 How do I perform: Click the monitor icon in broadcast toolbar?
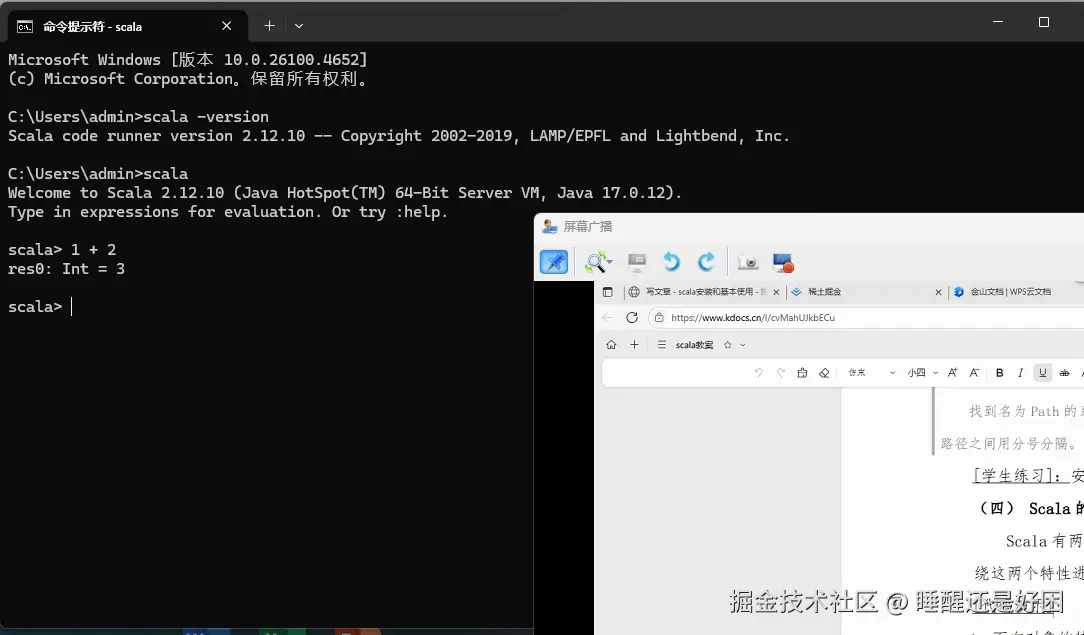tap(637, 262)
